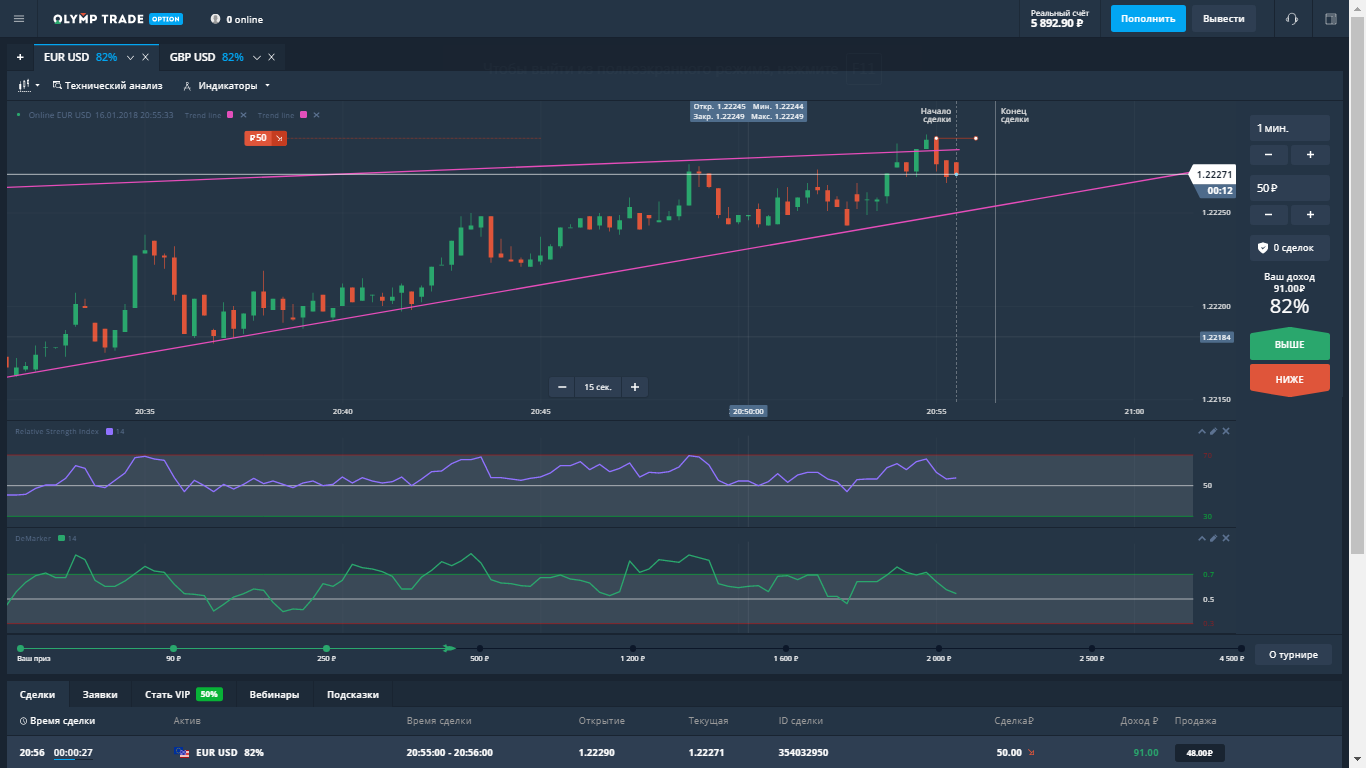This screenshot has height=768, width=1366.
Task: Open support headset icon
Action: [x=1292, y=19]
